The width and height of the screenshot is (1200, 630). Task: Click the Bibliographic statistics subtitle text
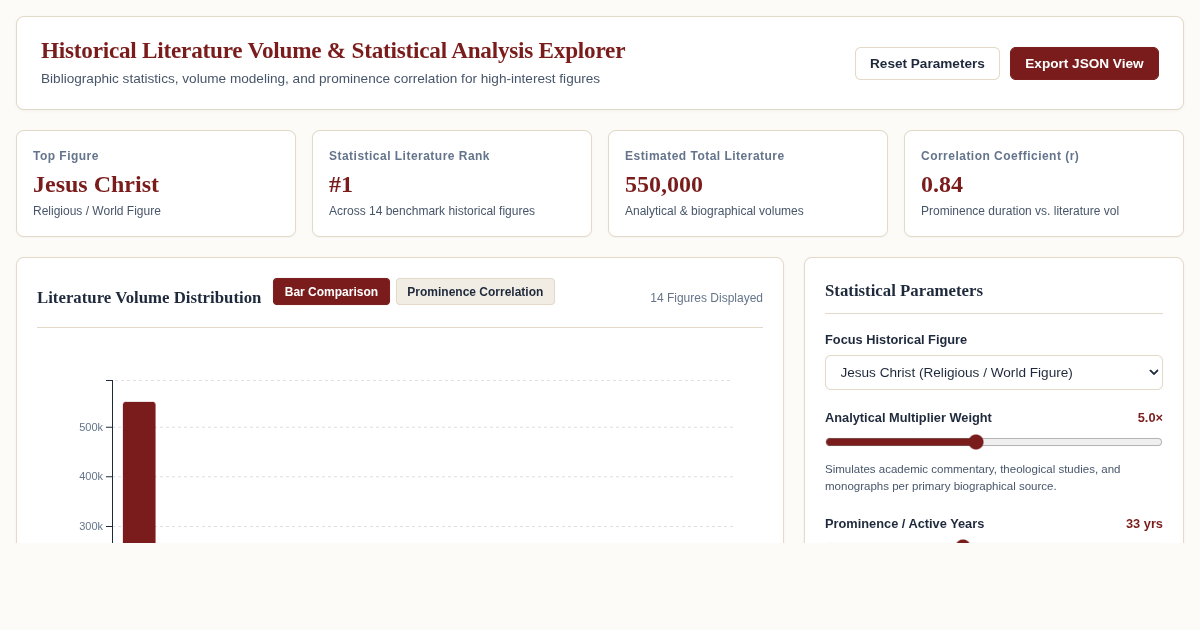click(x=320, y=78)
